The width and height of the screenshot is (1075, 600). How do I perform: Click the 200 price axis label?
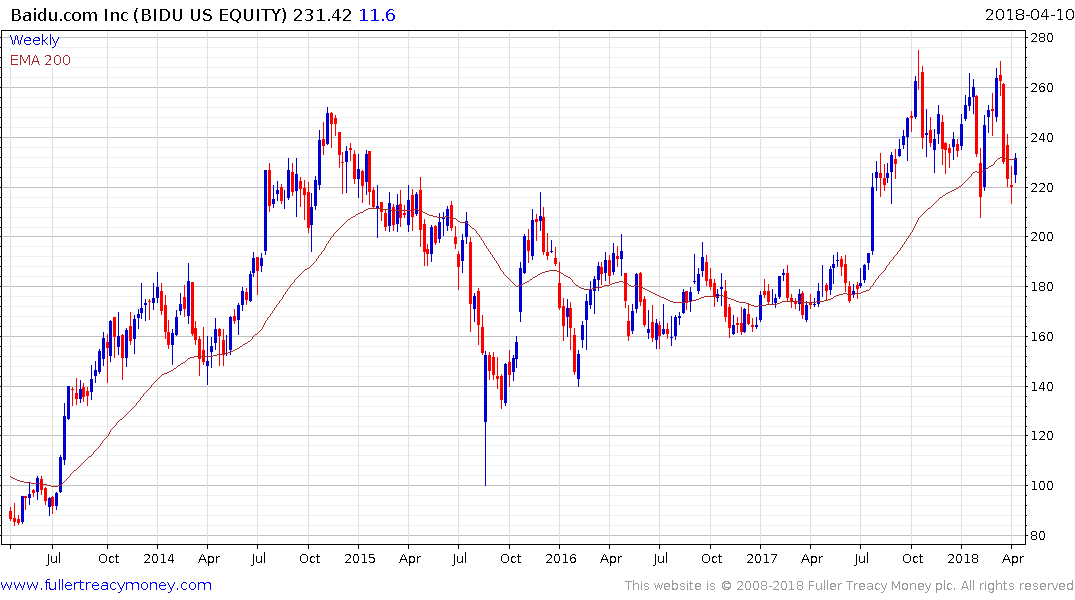pyautogui.click(x=1044, y=237)
